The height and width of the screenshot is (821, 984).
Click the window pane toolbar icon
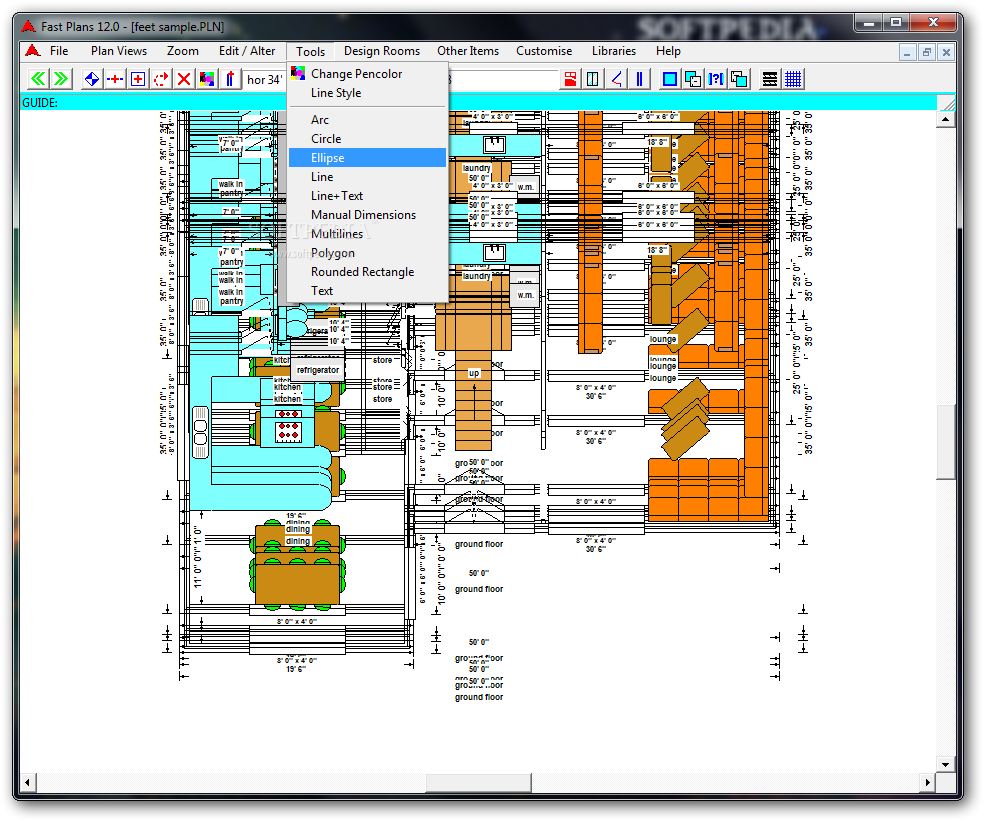[593, 79]
